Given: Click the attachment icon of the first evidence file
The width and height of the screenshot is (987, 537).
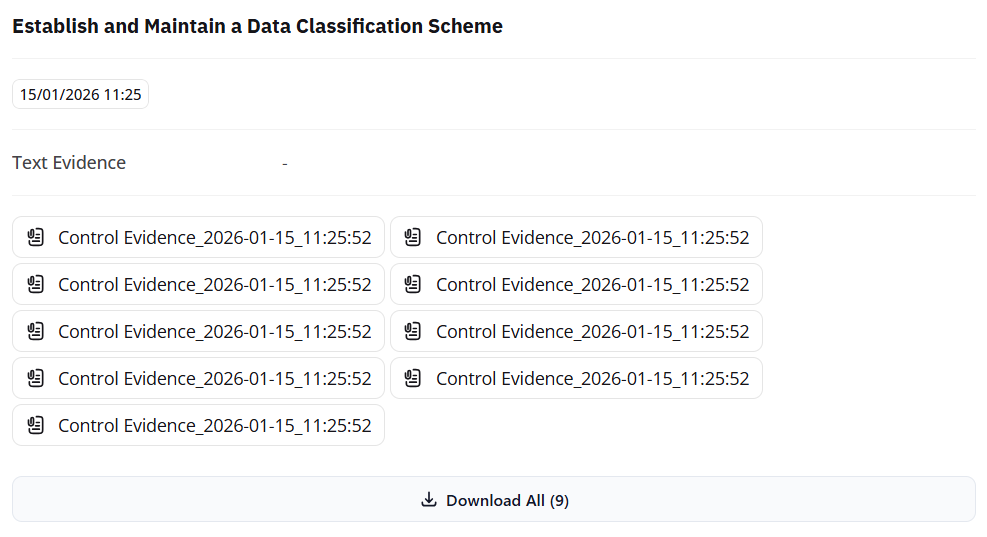Looking at the screenshot, I should [36, 238].
